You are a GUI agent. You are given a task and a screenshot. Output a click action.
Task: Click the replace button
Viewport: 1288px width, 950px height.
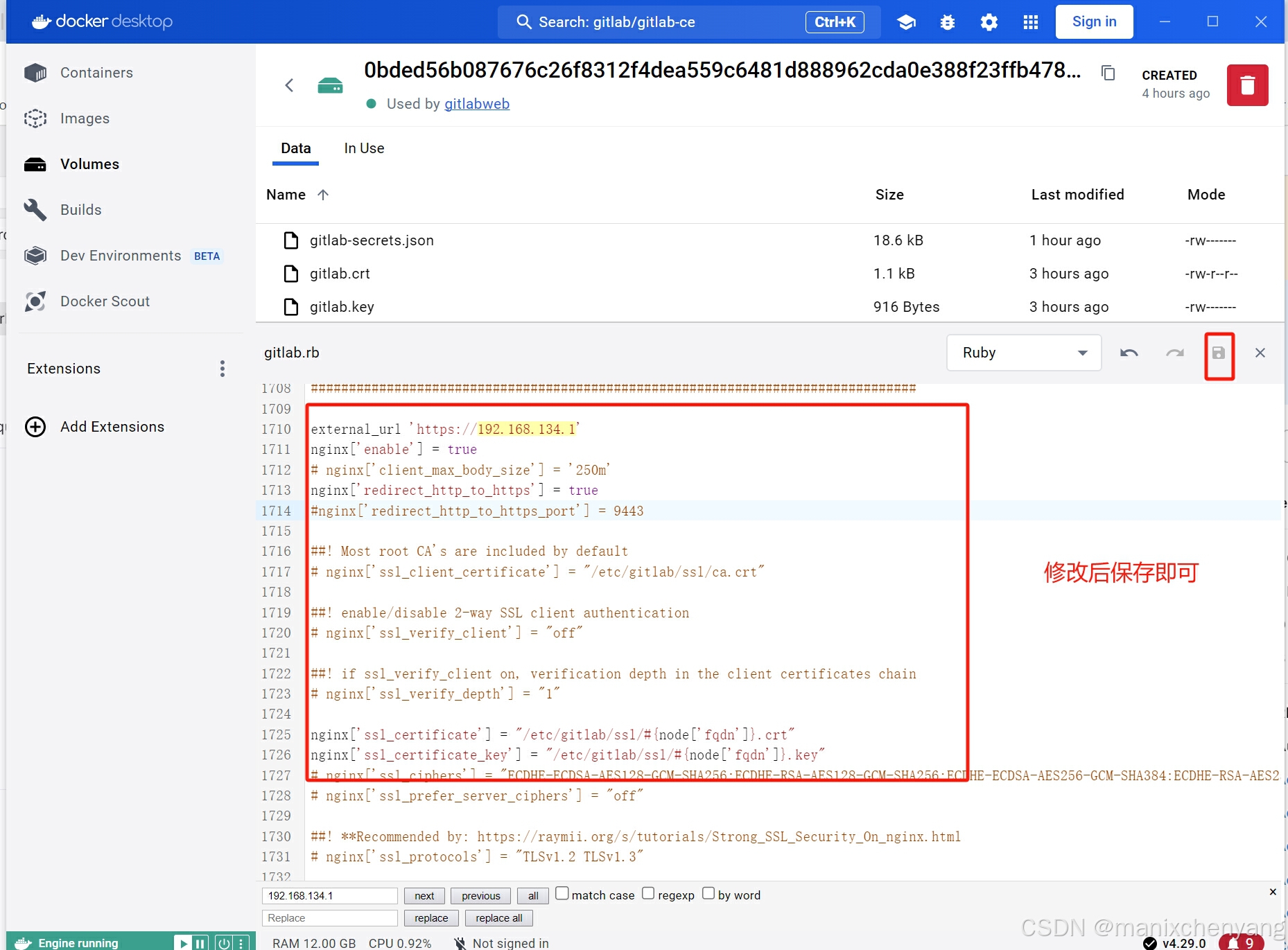[431, 918]
